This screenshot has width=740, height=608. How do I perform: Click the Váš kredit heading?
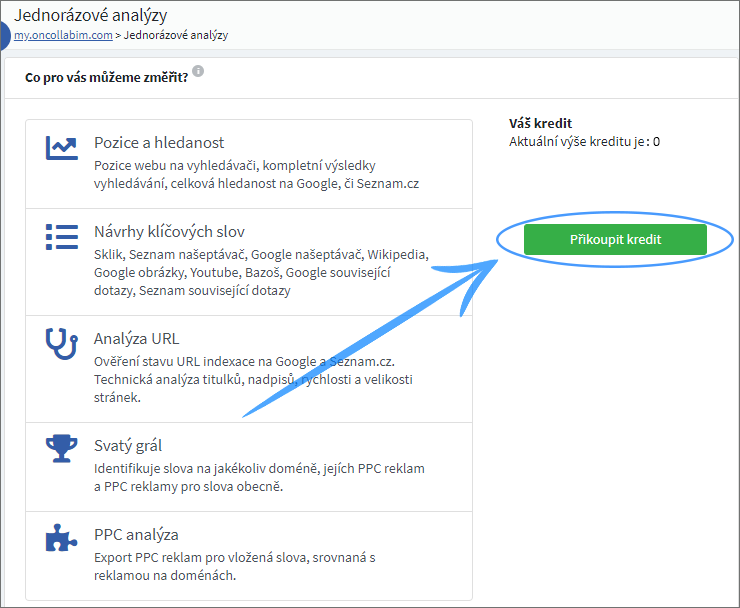[540, 123]
